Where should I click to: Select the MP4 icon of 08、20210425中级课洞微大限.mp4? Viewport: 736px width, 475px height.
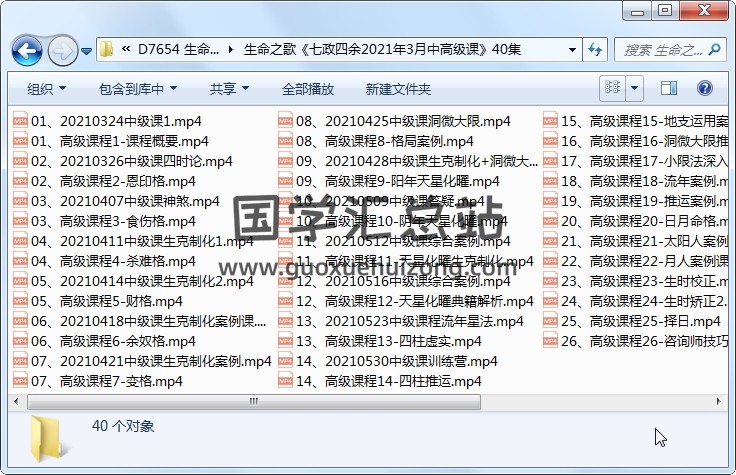click(x=285, y=121)
